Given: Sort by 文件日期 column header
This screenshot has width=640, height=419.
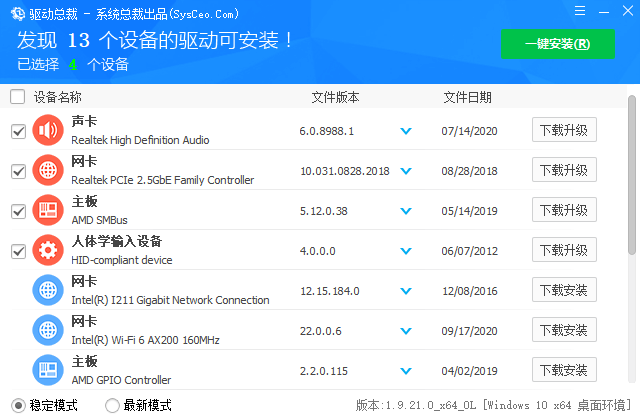Looking at the screenshot, I should pos(467,97).
